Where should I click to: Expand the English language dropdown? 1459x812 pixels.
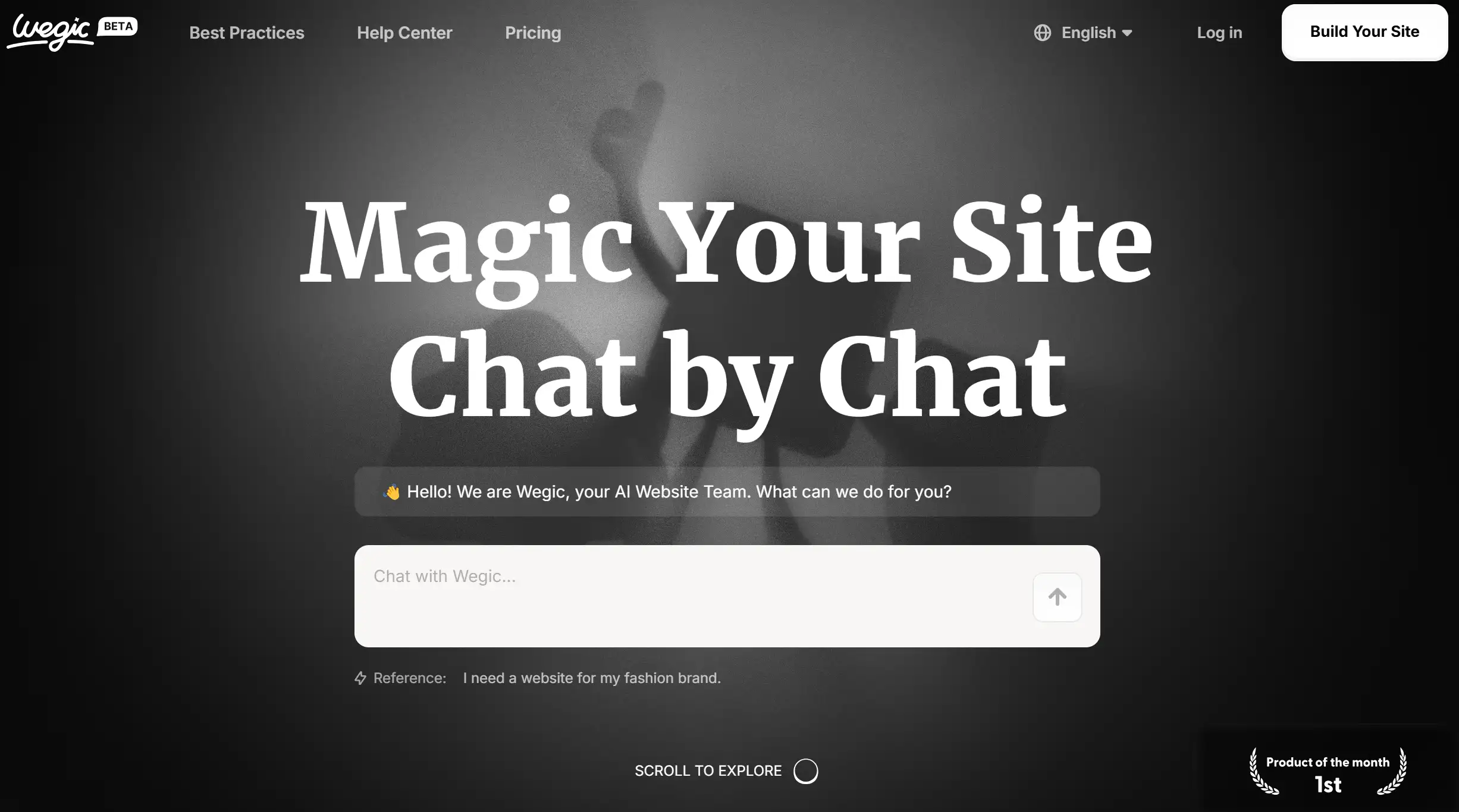pos(1083,32)
